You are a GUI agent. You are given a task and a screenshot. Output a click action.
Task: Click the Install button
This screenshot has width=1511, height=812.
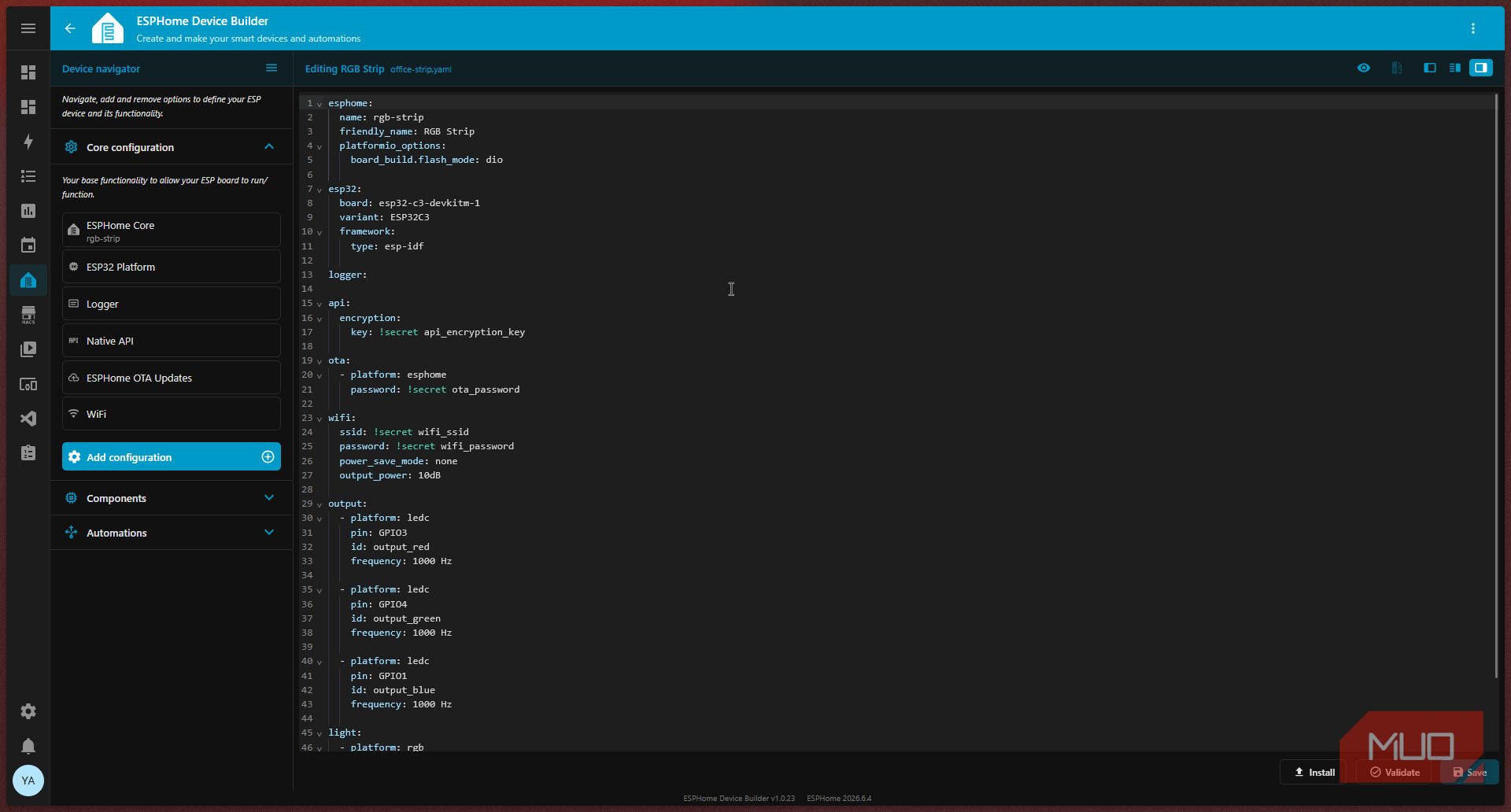(1314, 772)
